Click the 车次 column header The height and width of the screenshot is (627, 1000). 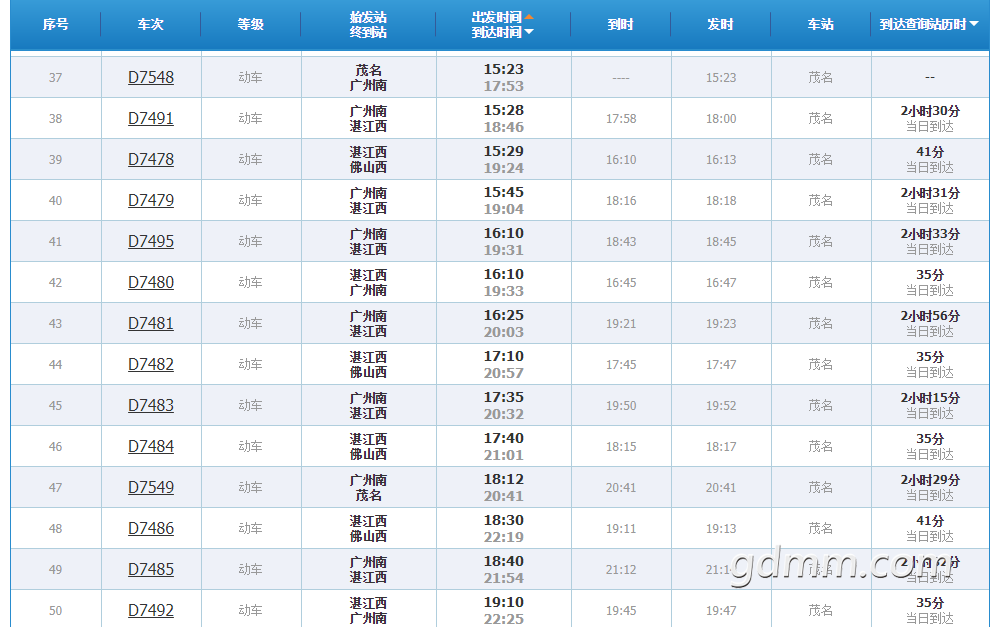(x=151, y=24)
